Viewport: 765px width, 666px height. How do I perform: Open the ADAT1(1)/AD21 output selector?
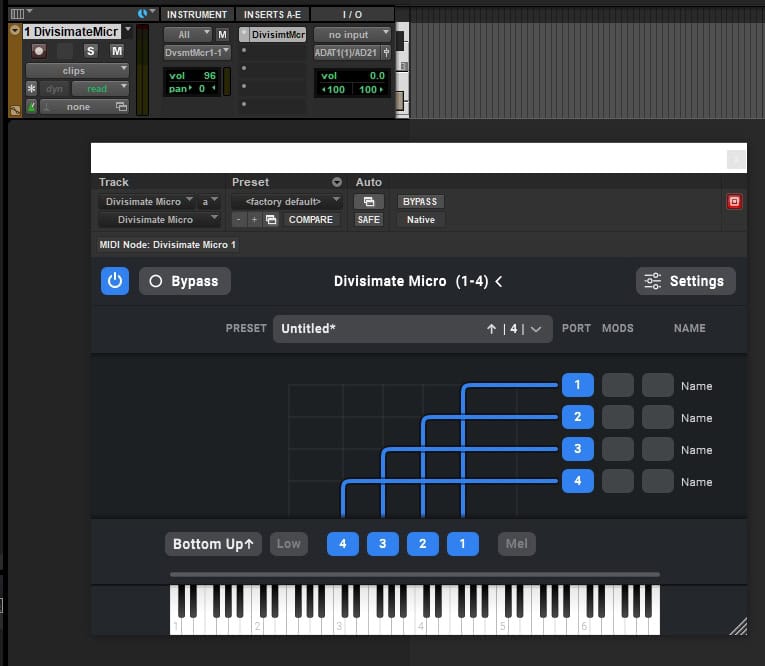[347, 52]
